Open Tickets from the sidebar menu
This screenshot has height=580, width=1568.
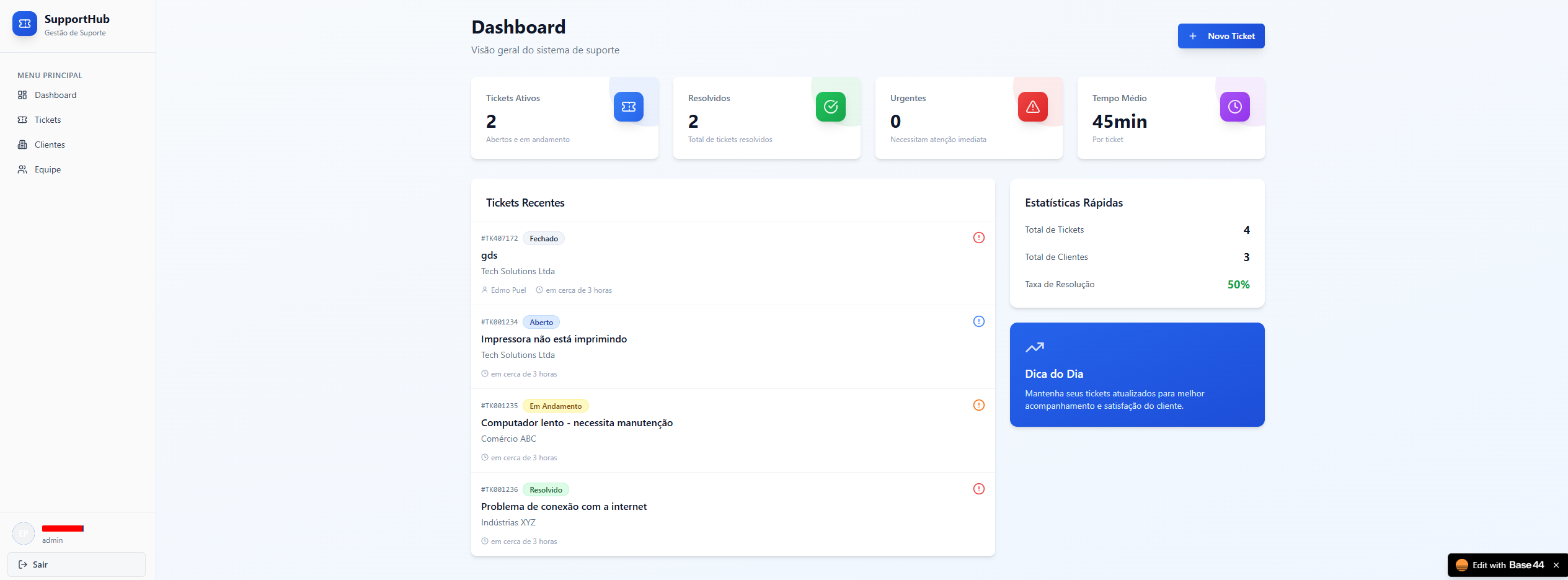tap(77, 120)
